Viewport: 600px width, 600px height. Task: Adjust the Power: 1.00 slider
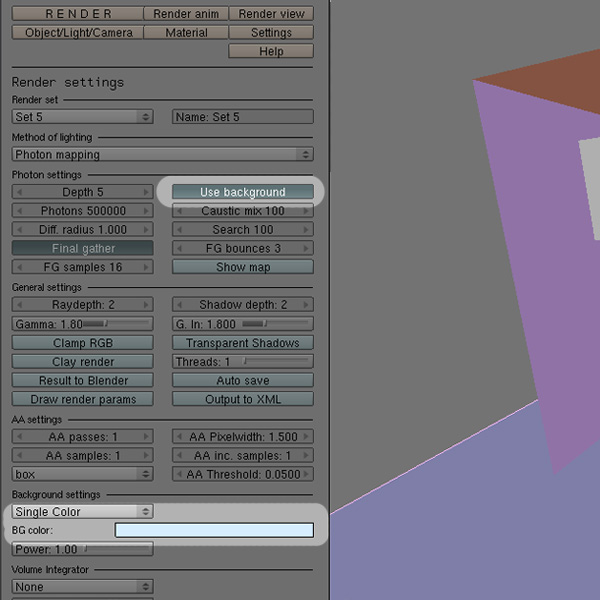click(83, 549)
